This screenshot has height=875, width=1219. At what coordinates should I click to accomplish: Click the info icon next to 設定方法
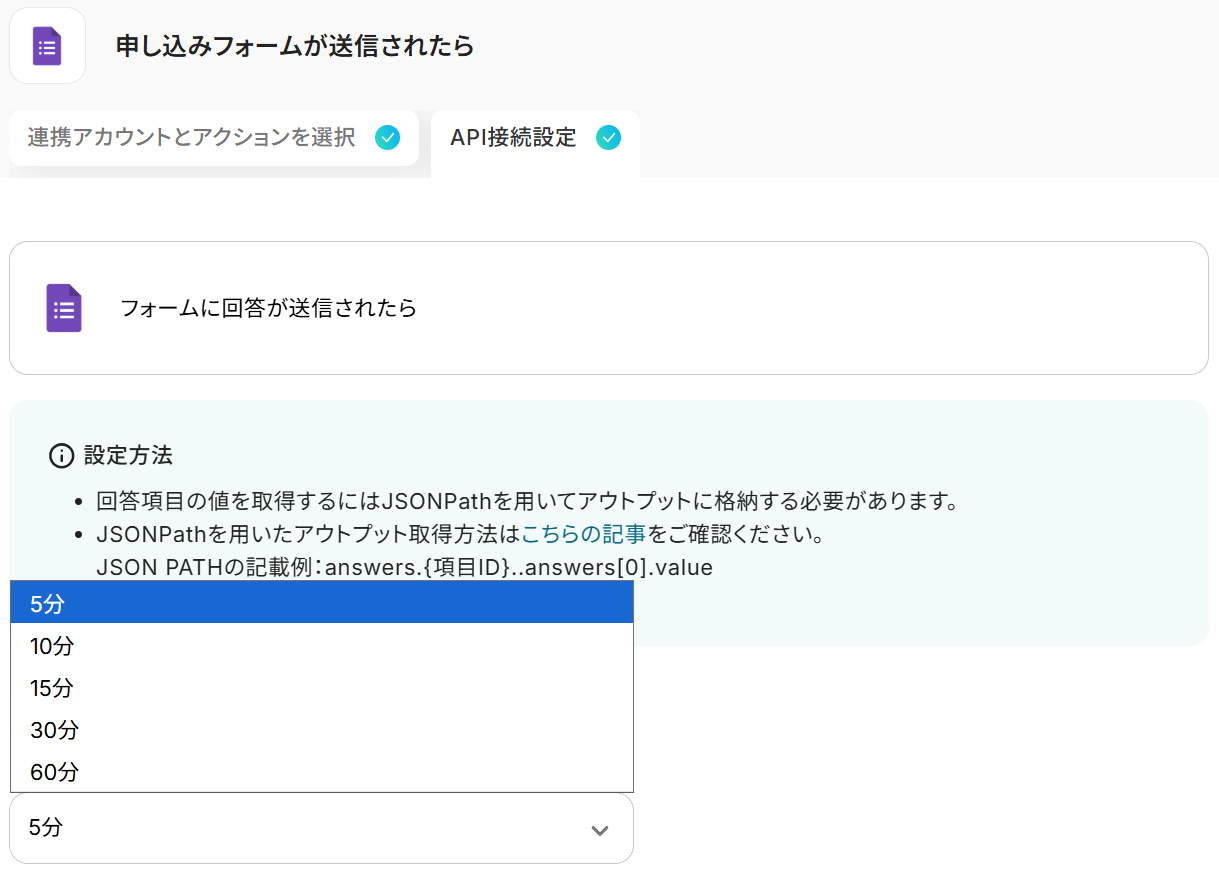[x=61, y=456]
